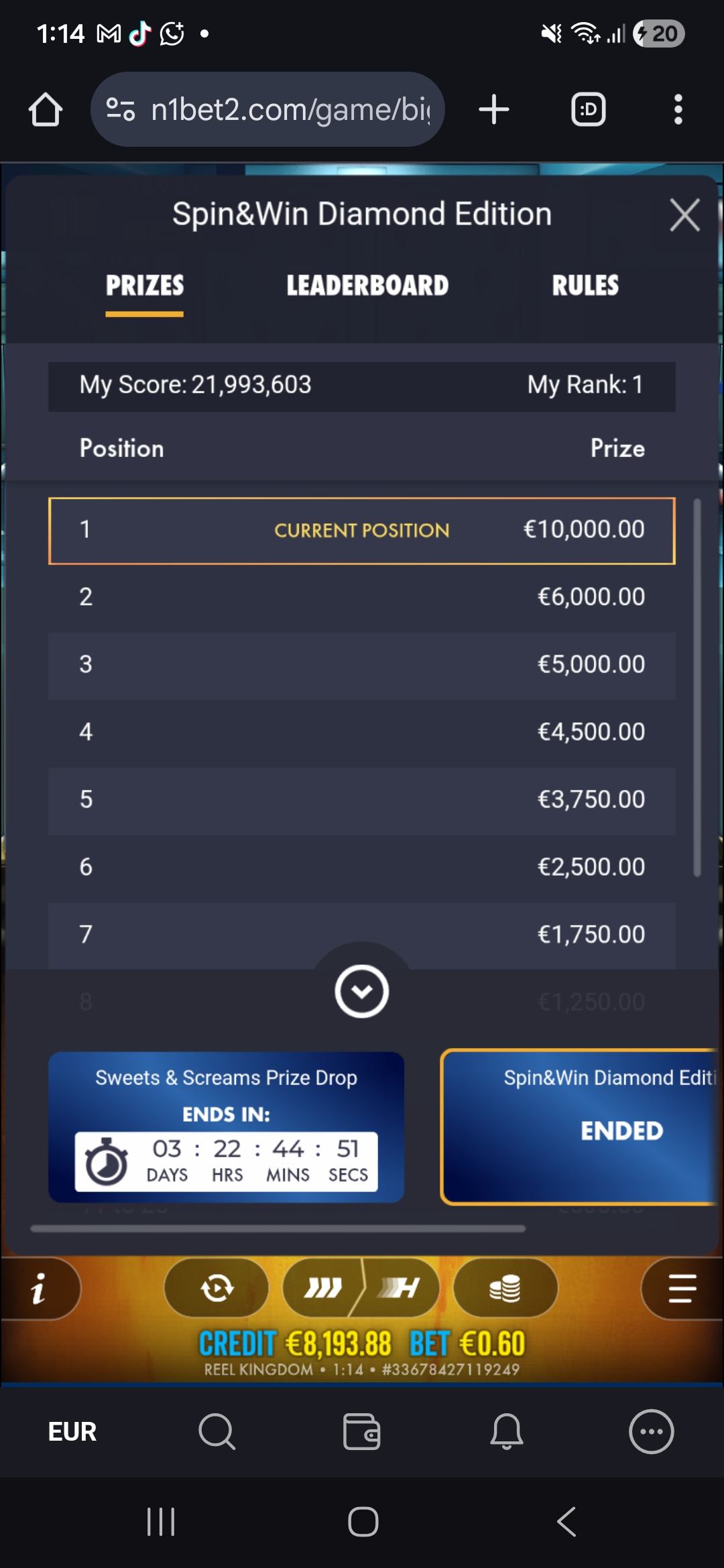Tap the browser home icon

tap(46, 109)
